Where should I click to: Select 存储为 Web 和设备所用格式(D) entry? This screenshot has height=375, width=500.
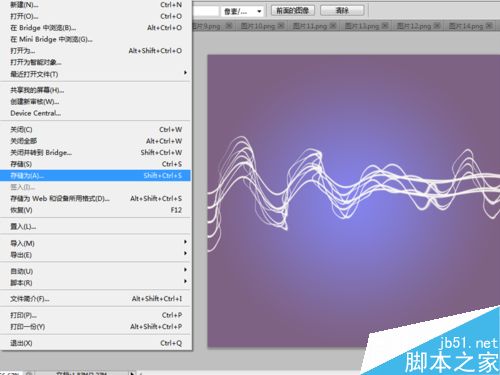click(x=96, y=198)
